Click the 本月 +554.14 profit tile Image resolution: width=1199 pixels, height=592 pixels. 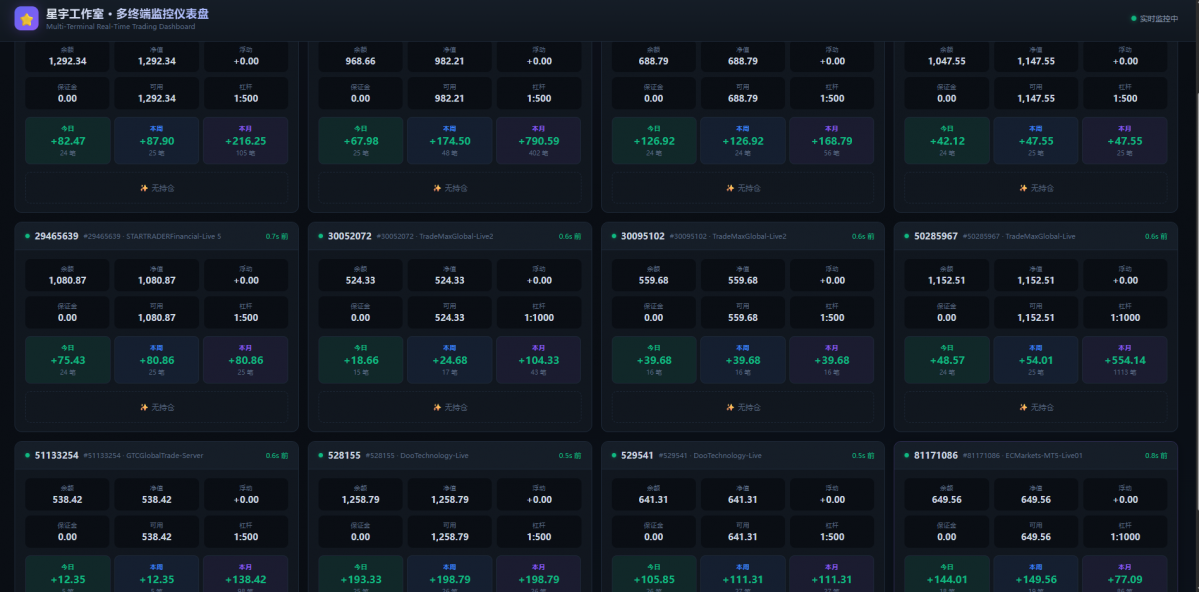(1125, 360)
